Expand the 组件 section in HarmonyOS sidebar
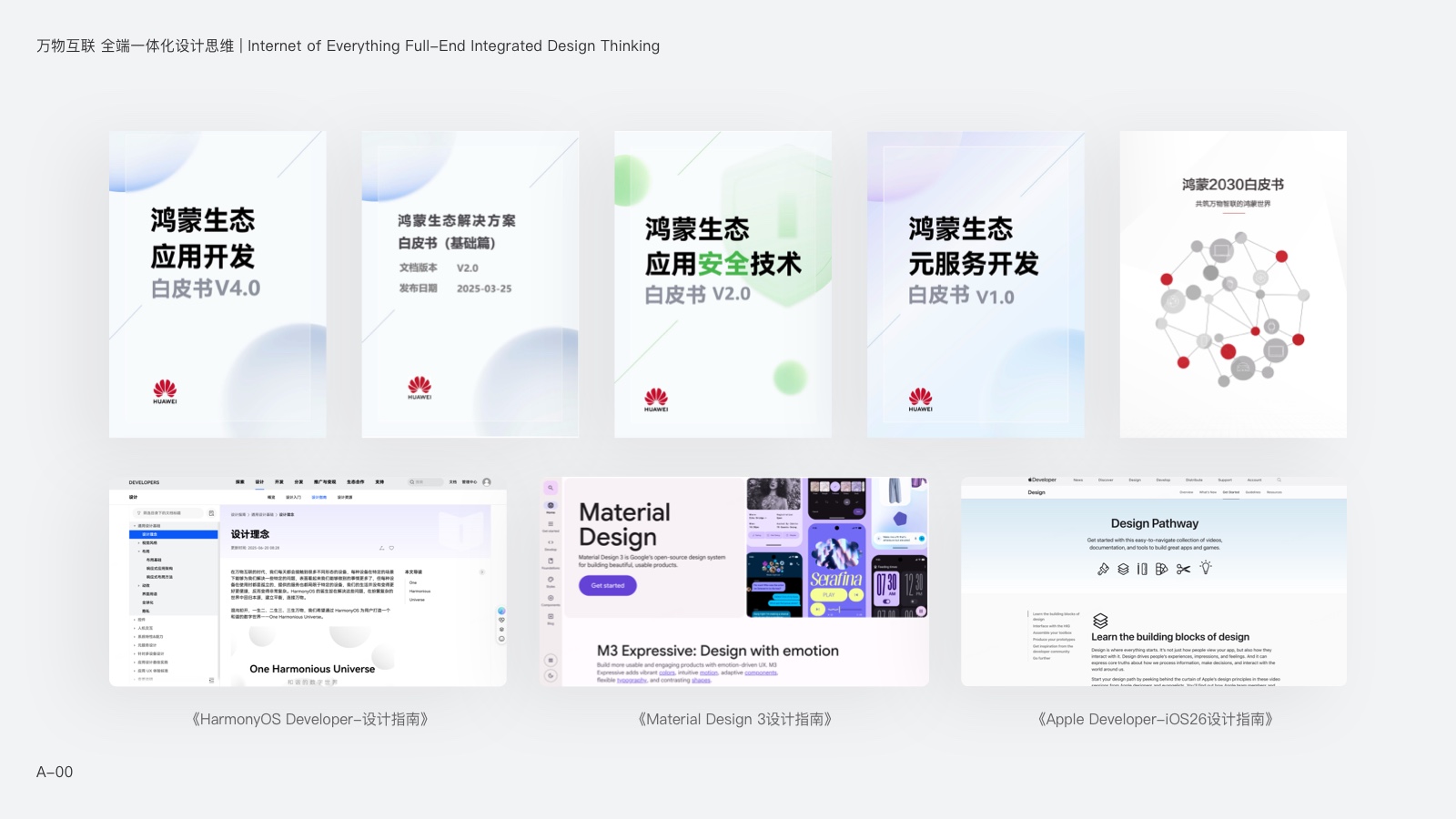The width and height of the screenshot is (1456, 819). coord(141,620)
